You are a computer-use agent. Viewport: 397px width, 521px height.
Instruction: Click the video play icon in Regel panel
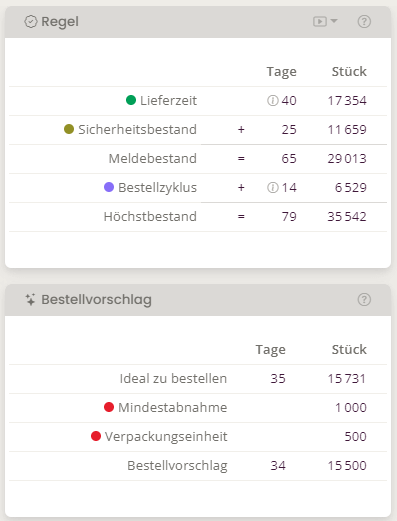[320, 22]
